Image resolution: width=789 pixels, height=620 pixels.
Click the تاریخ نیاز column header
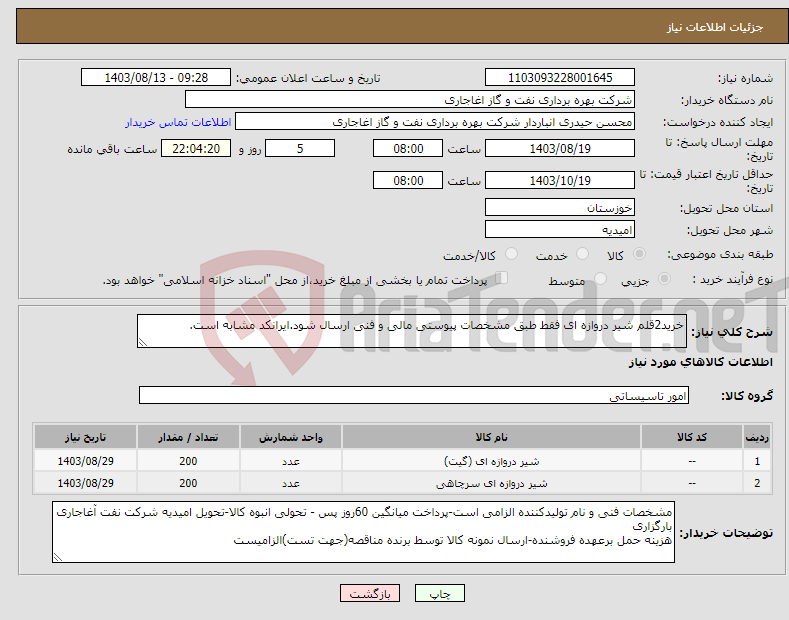pyautogui.click(x=86, y=437)
